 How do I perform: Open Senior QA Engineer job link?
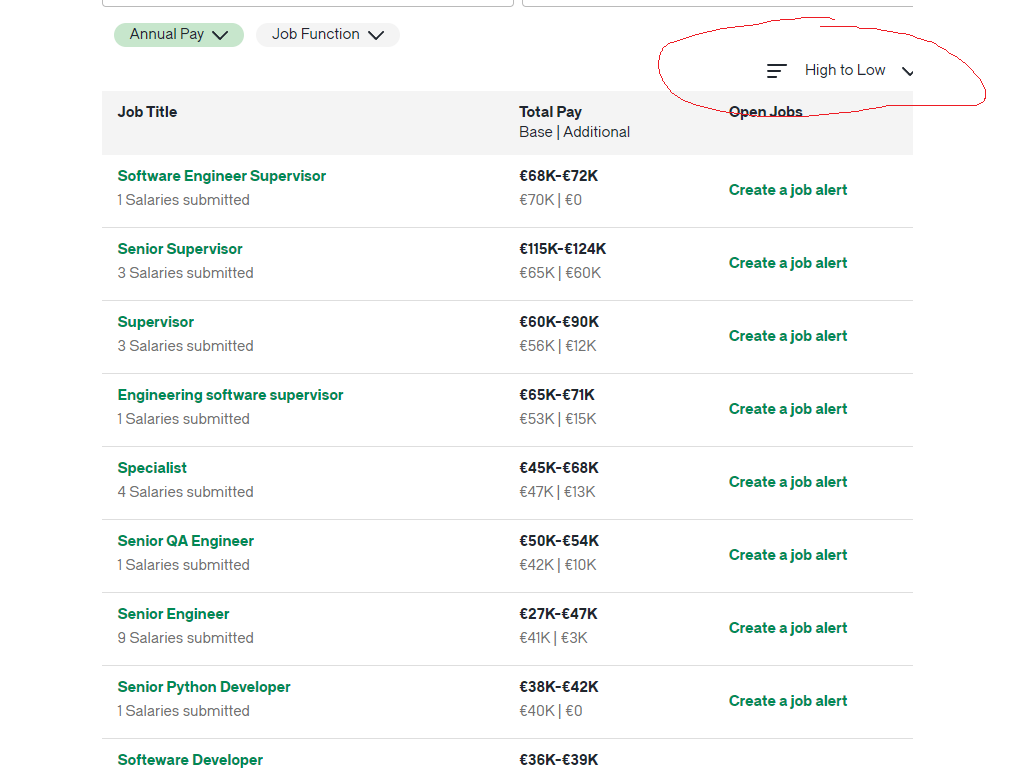click(185, 541)
